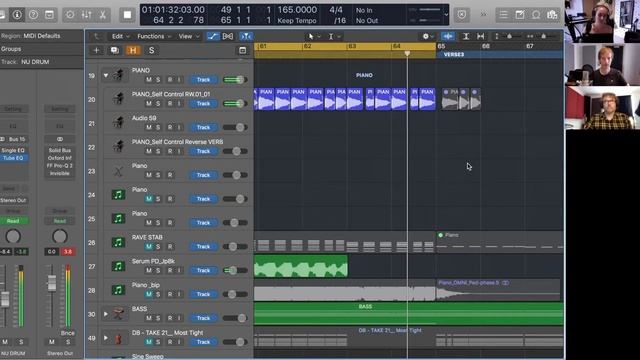Record-enable PIANO_Self Control RW.01_01 track
Image resolution: width=640 pixels, height=360 pixels.
170,104
